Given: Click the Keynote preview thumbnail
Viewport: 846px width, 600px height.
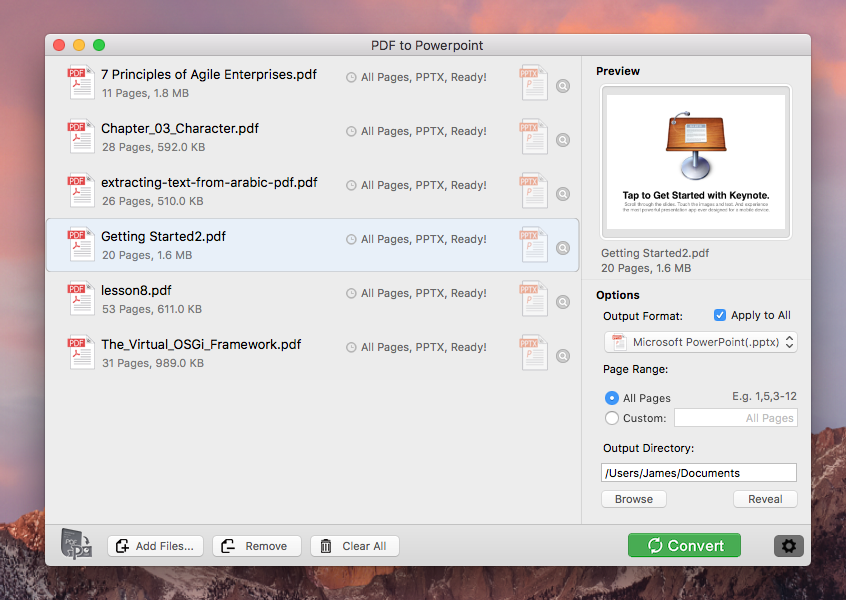Looking at the screenshot, I should [x=696, y=162].
